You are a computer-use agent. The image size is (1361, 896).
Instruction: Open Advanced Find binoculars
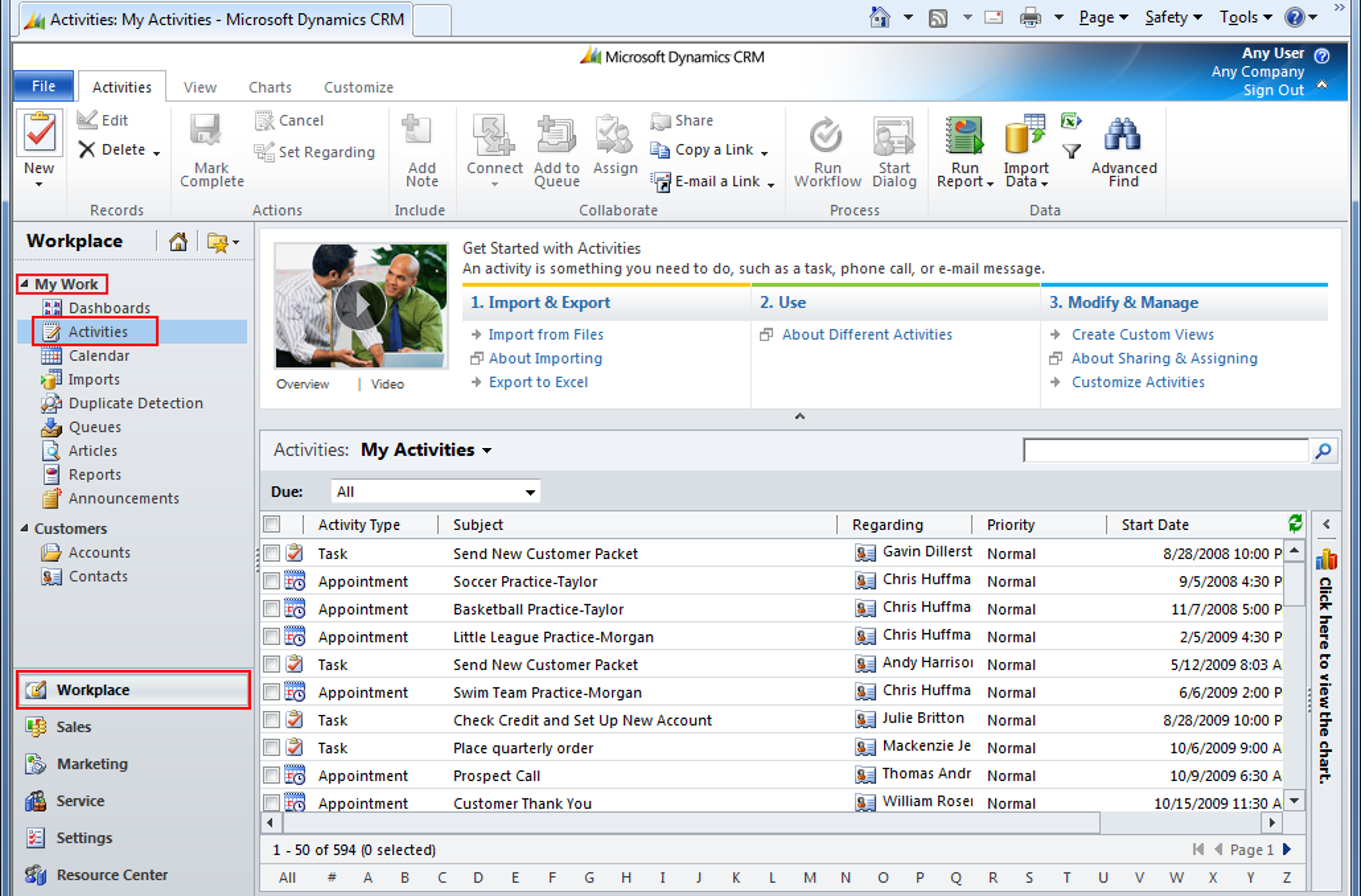pyautogui.click(x=1122, y=135)
